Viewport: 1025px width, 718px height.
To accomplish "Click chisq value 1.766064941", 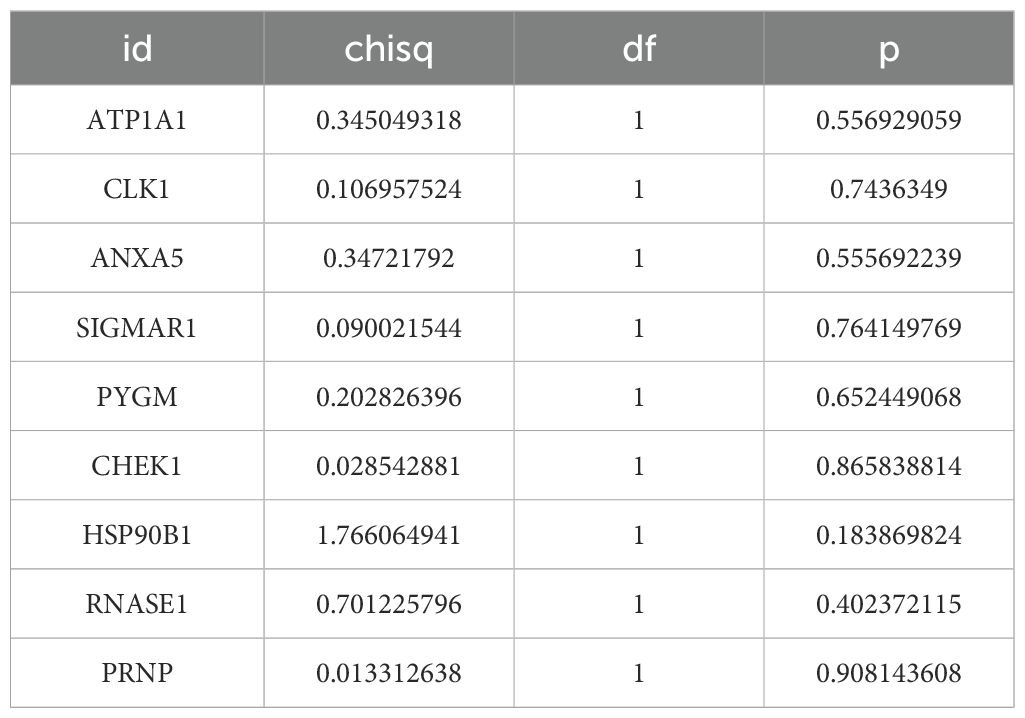I will [389, 535].
